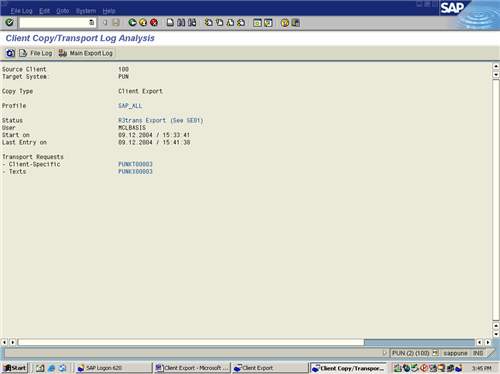The width and height of the screenshot is (500, 374).
Task: Open the File Log menu
Action: pos(21,11)
